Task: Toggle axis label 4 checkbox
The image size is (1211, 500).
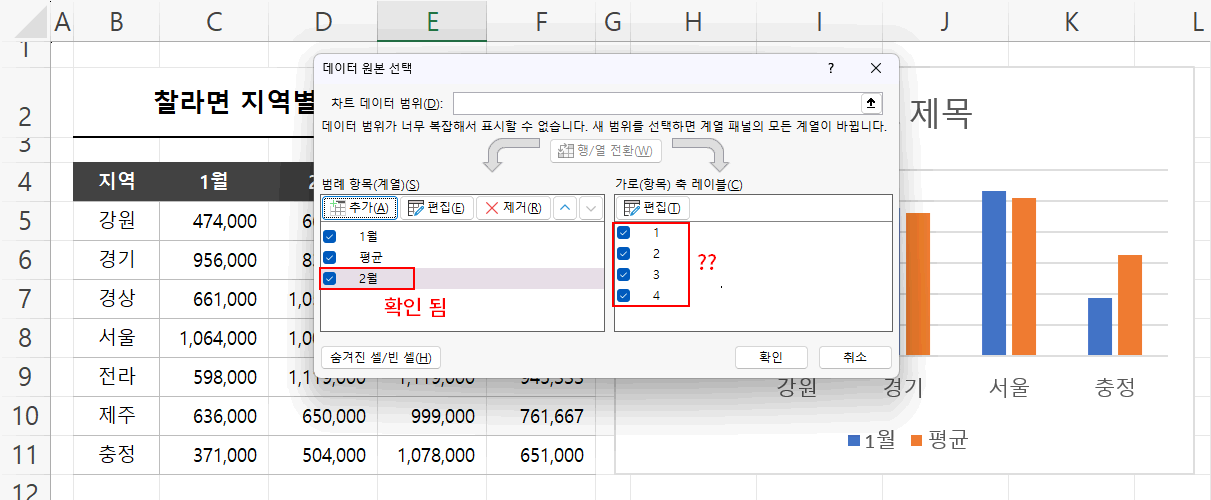Action: 624,295
